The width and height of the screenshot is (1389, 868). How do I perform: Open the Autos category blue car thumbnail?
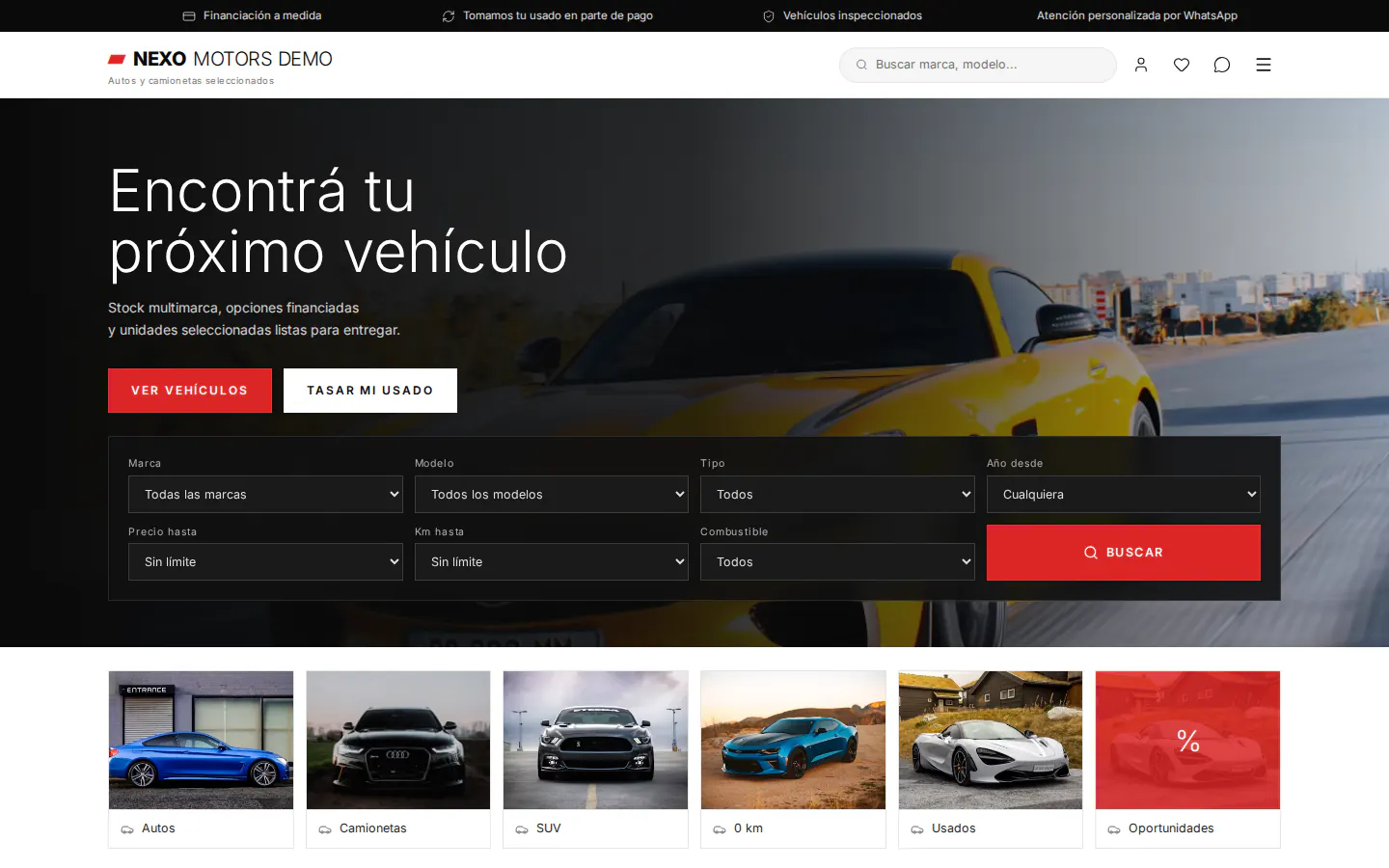201,740
